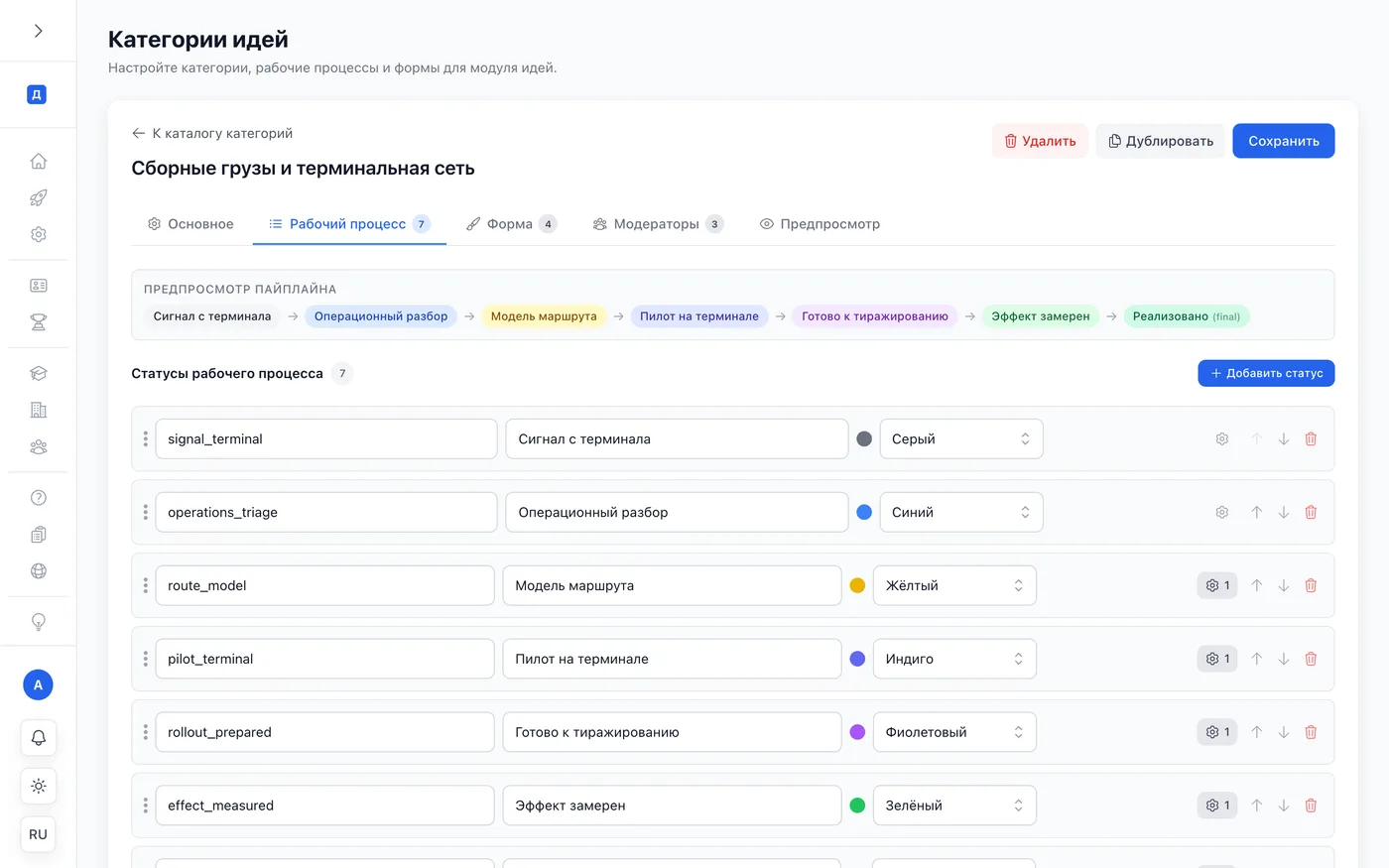Open the trophy icon in the sidebar
The width and height of the screenshot is (1389, 868).
[38, 322]
